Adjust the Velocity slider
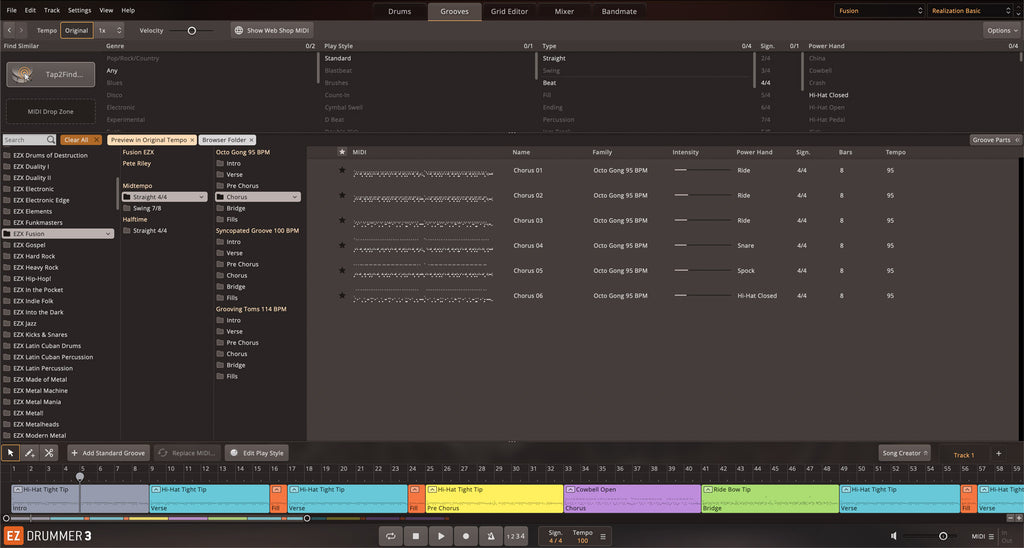 [x=191, y=31]
